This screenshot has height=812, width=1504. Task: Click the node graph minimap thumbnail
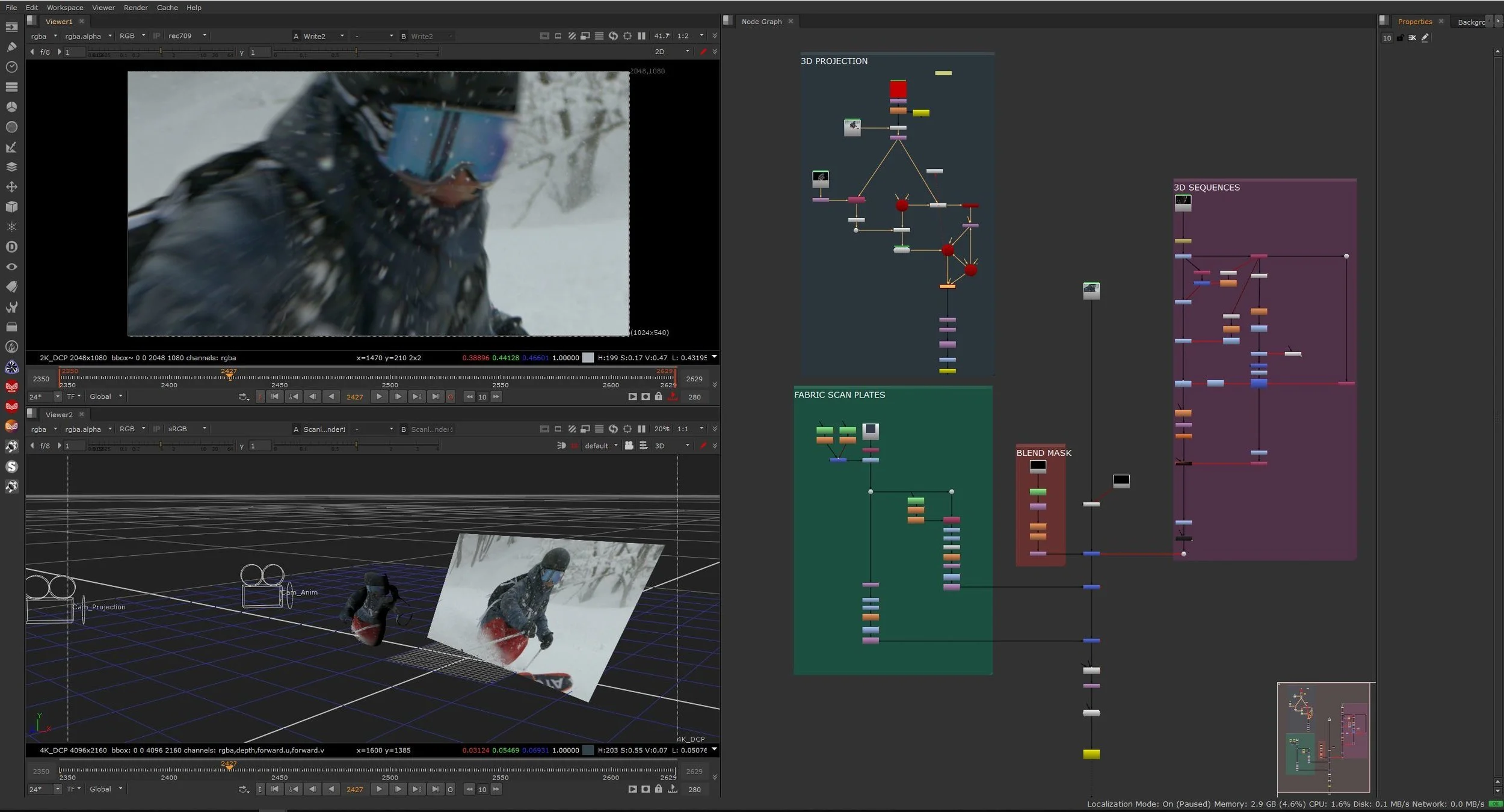[1324, 737]
